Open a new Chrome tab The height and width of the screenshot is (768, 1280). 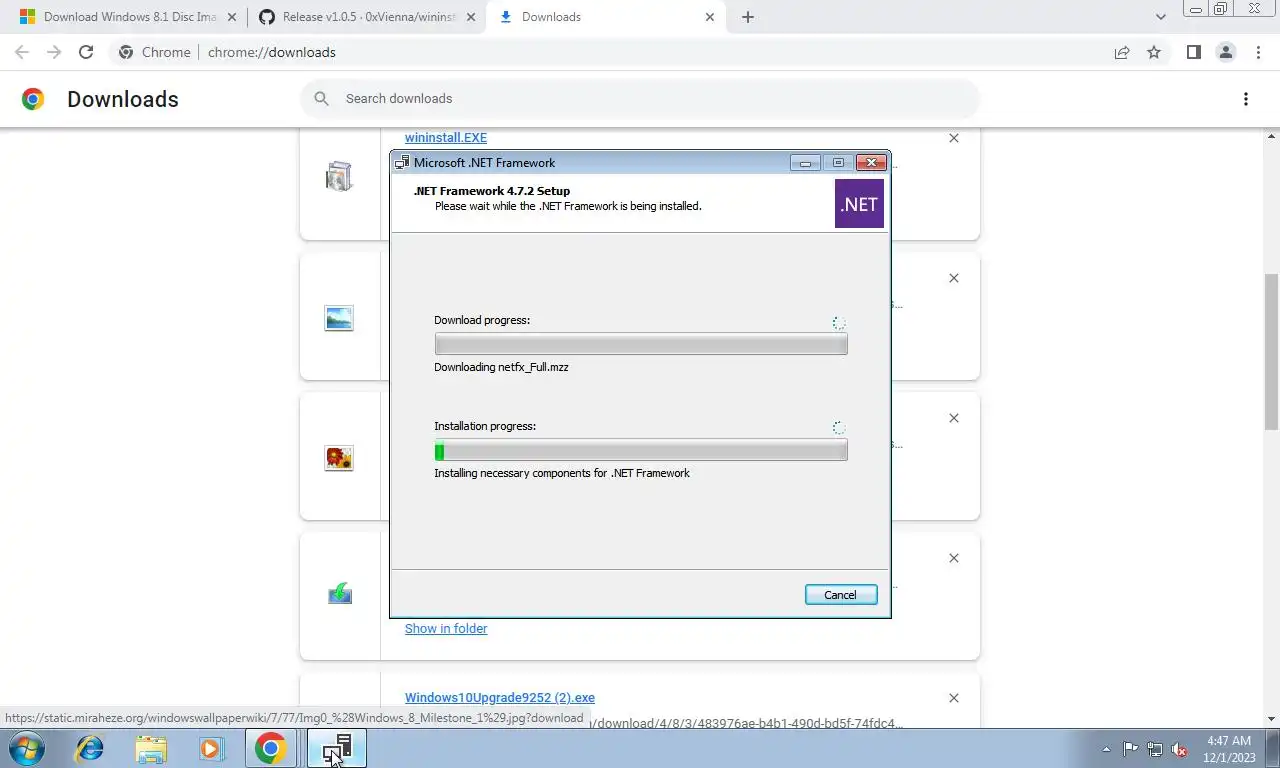747,17
